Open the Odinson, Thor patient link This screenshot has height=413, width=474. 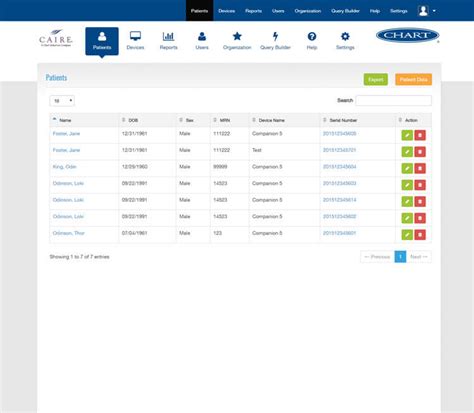tap(69, 233)
